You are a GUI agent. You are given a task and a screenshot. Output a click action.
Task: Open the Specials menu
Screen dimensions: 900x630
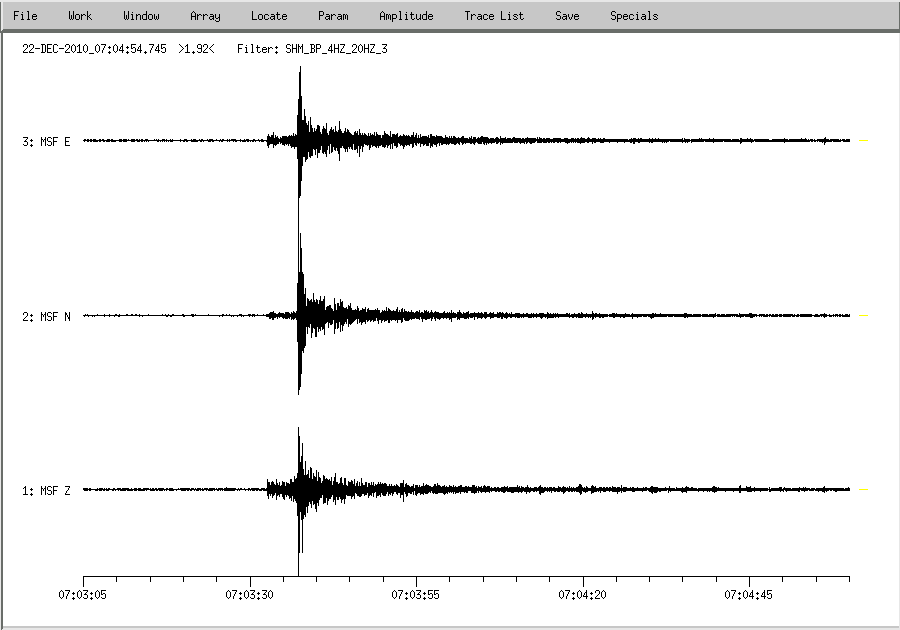(x=634, y=16)
